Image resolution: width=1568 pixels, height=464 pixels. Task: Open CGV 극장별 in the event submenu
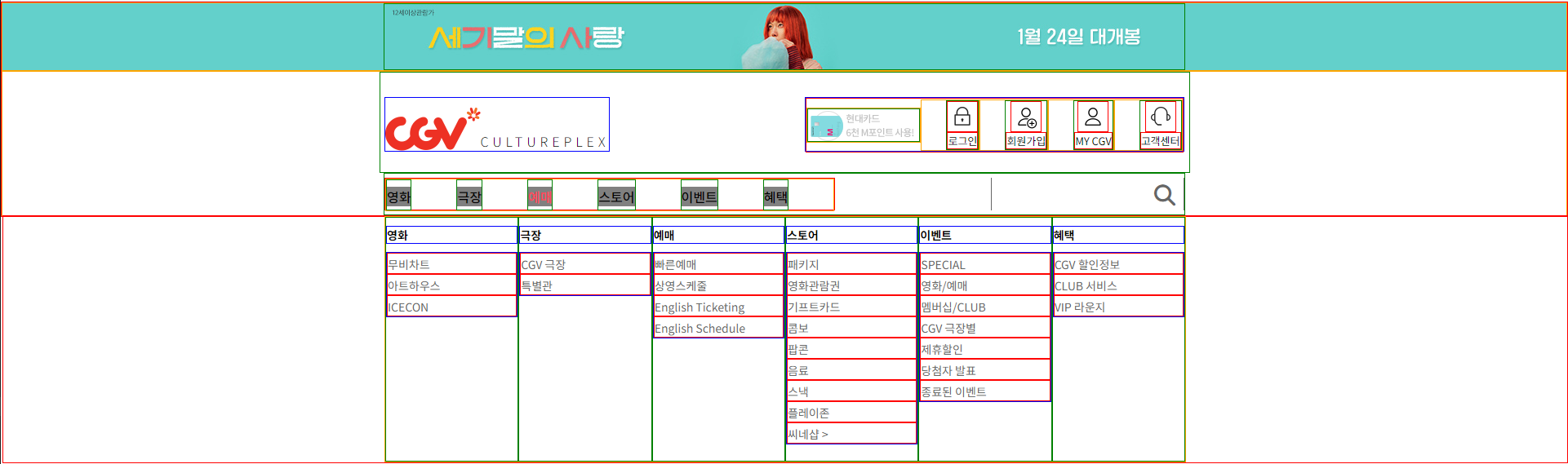(x=985, y=328)
